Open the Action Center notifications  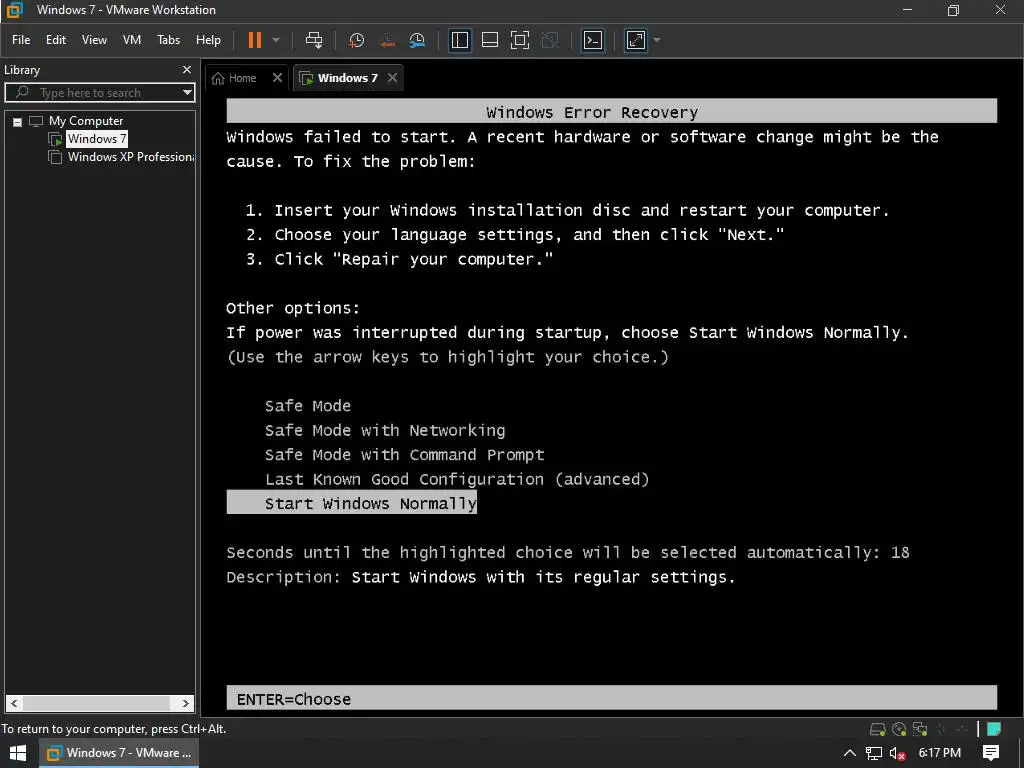[x=991, y=753]
